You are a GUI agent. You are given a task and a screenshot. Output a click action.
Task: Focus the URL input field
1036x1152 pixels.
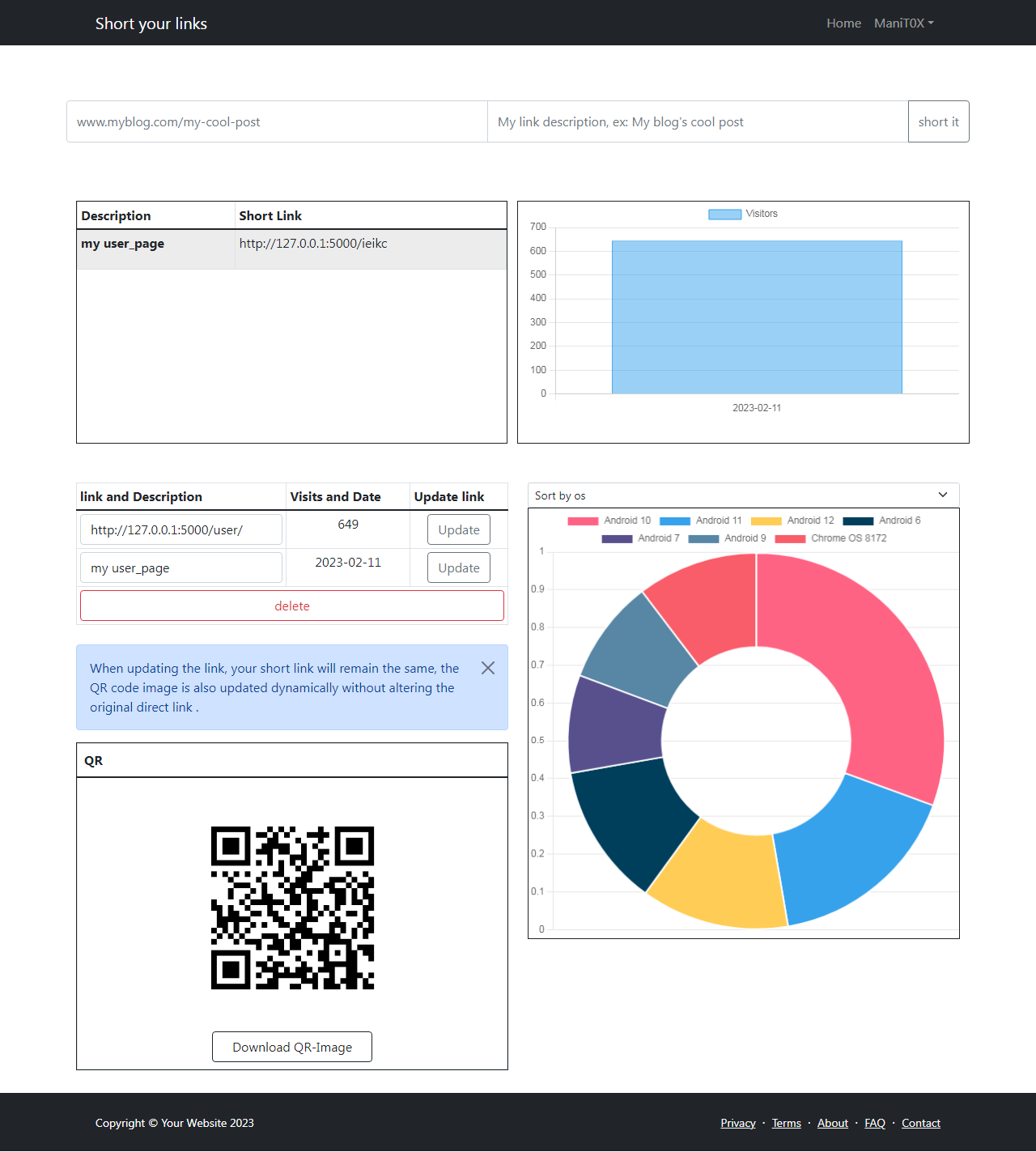(277, 121)
